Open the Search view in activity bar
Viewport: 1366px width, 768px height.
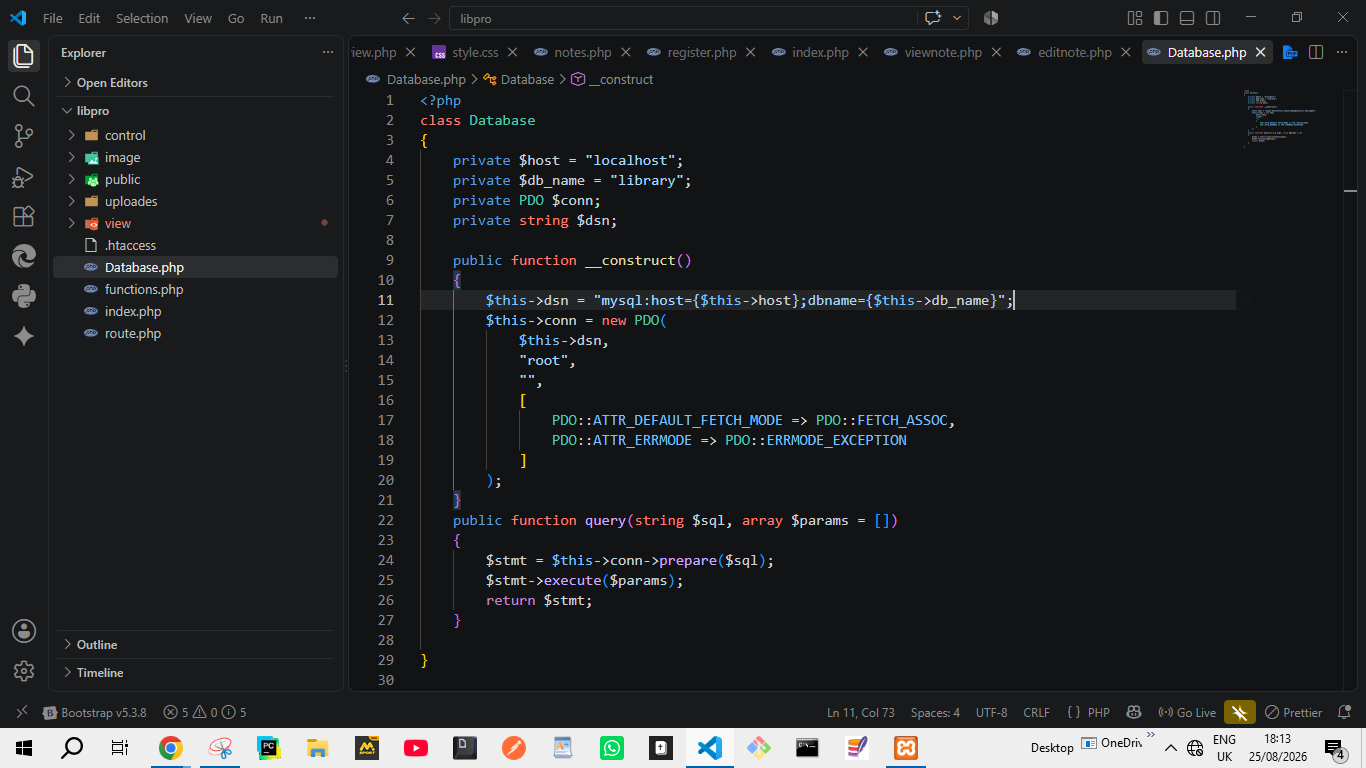(x=24, y=96)
